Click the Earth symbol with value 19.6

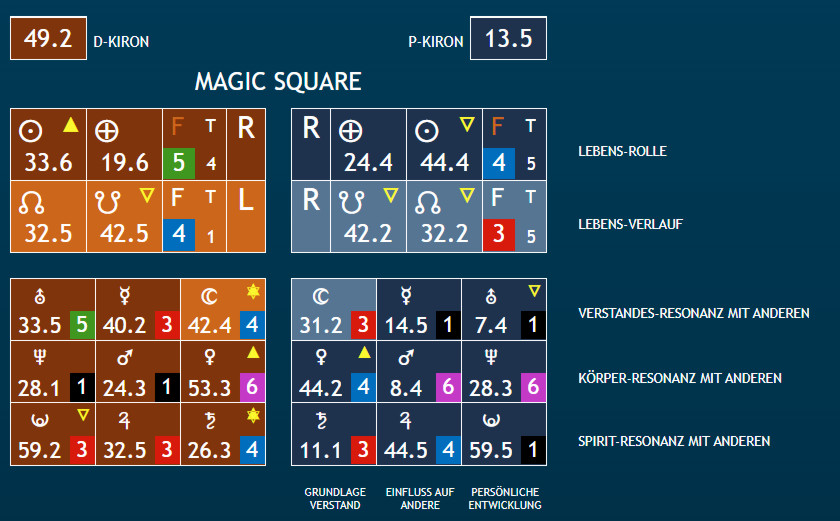coord(107,131)
